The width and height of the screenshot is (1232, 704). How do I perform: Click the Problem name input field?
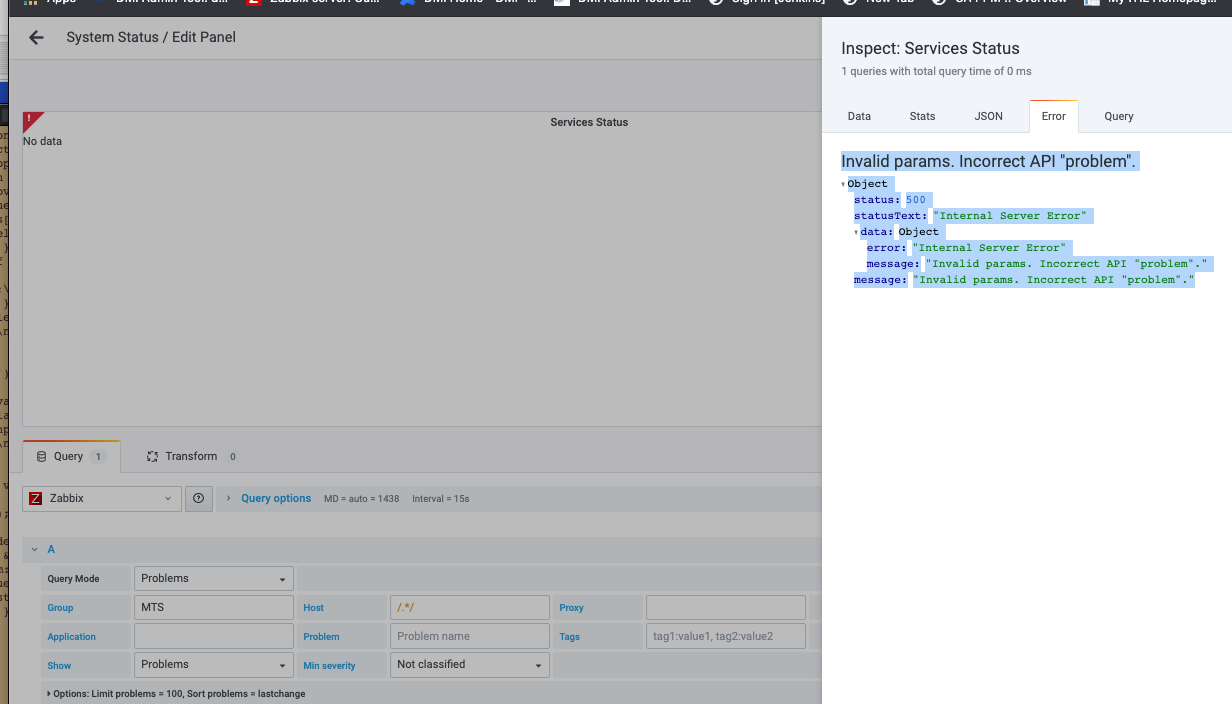[469, 636]
